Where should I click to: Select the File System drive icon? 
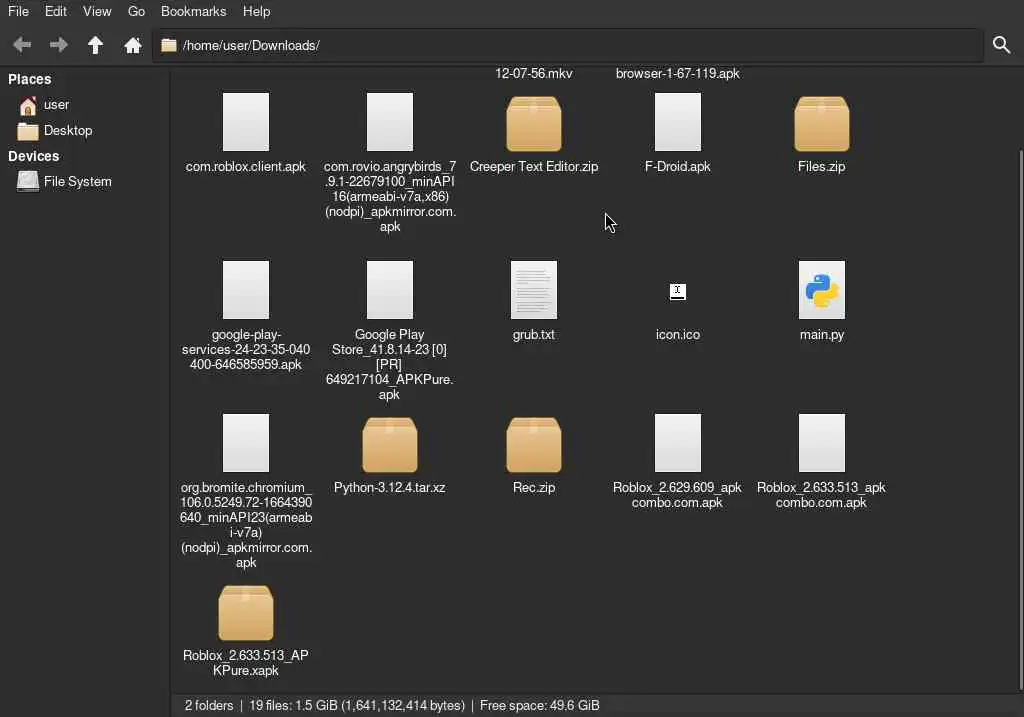coord(27,182)
